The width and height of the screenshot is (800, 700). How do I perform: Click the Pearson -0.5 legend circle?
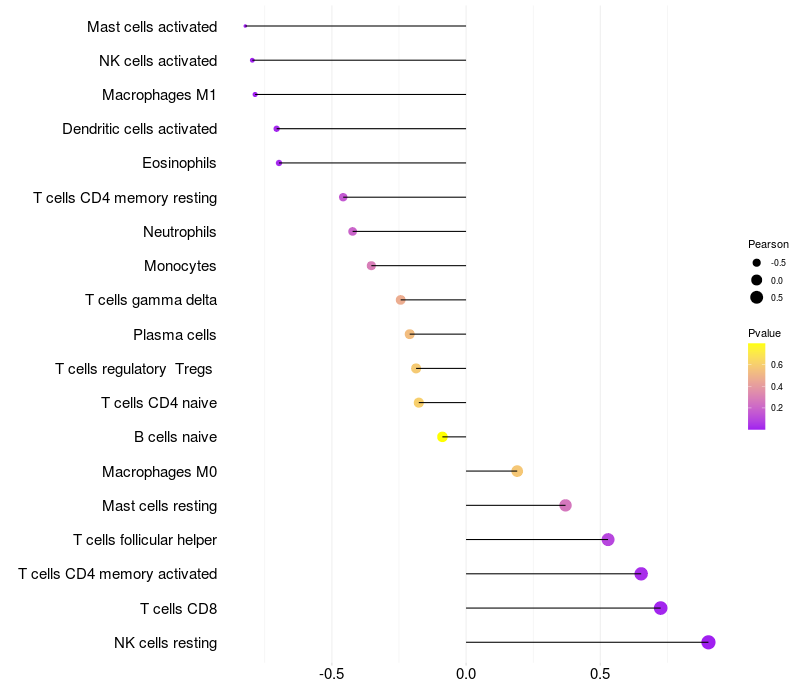[757, 263]
